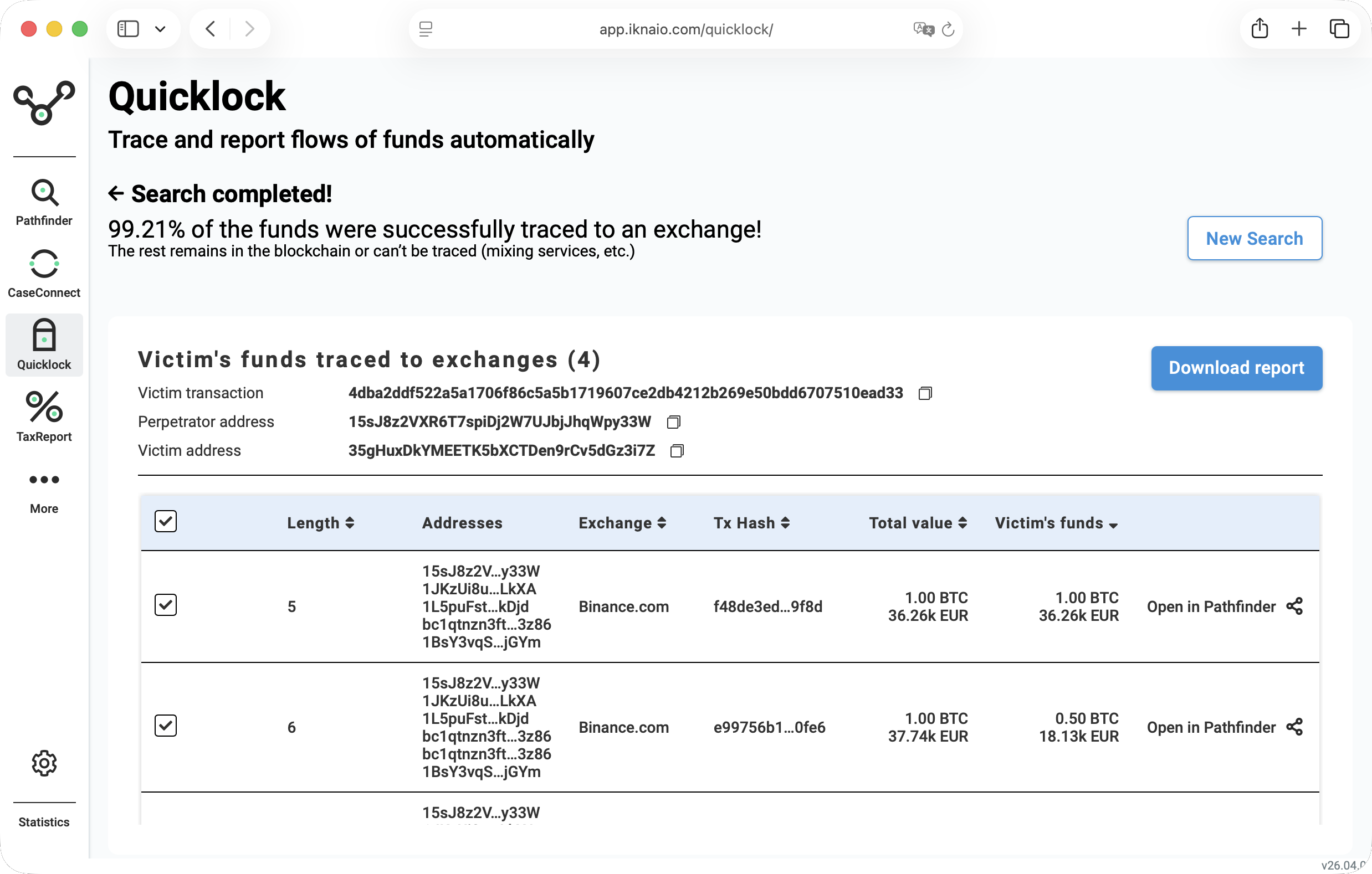Screen dimensions: 1372x874
Task: Click the address bar URL app.iknaio.com/quicklock/
Action: click(686, 29)
